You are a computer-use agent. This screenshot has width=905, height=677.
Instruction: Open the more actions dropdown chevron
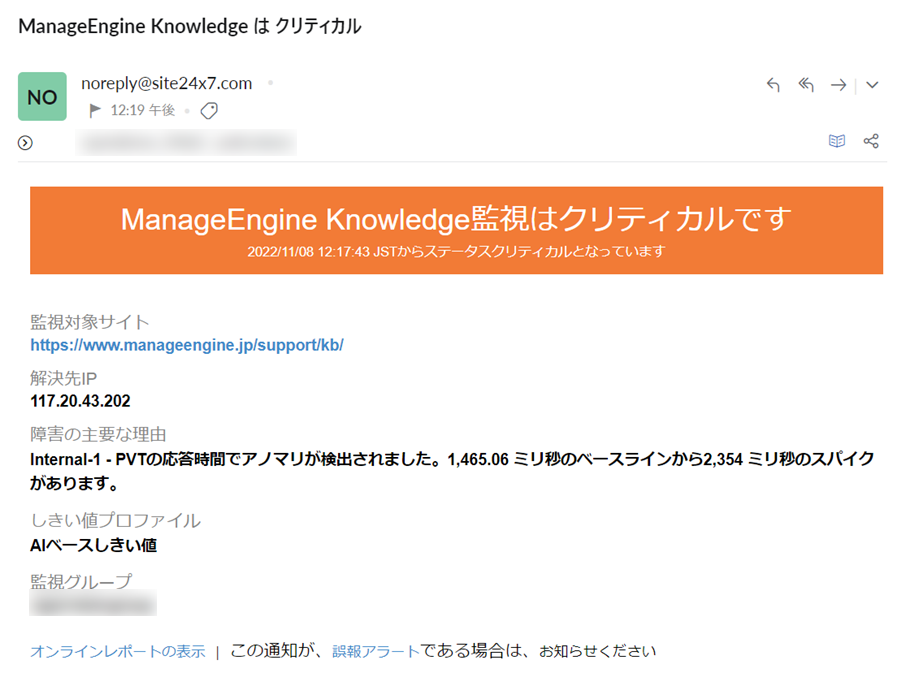(x=872, y=85)
